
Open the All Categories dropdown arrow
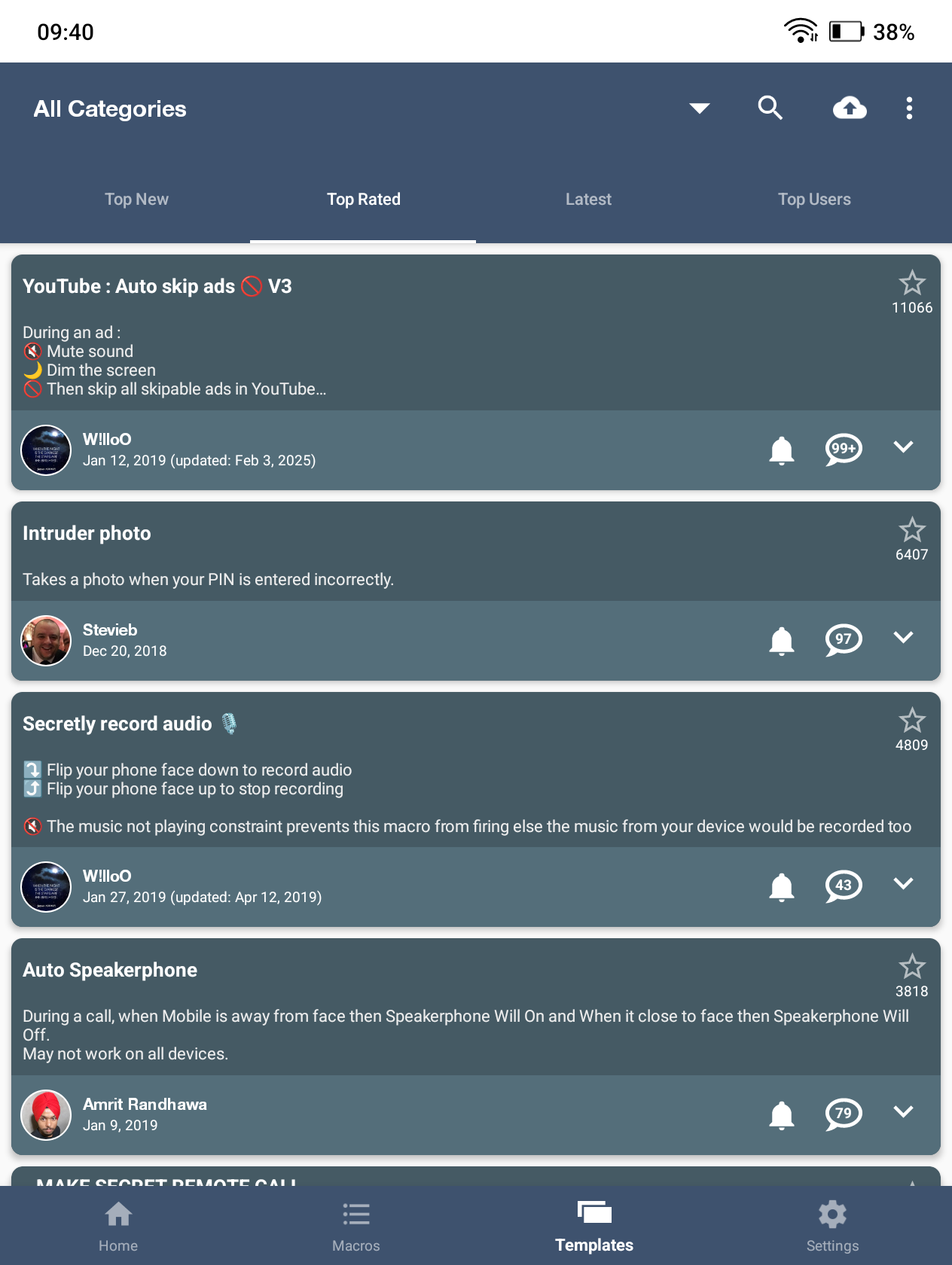pos(700,108)
